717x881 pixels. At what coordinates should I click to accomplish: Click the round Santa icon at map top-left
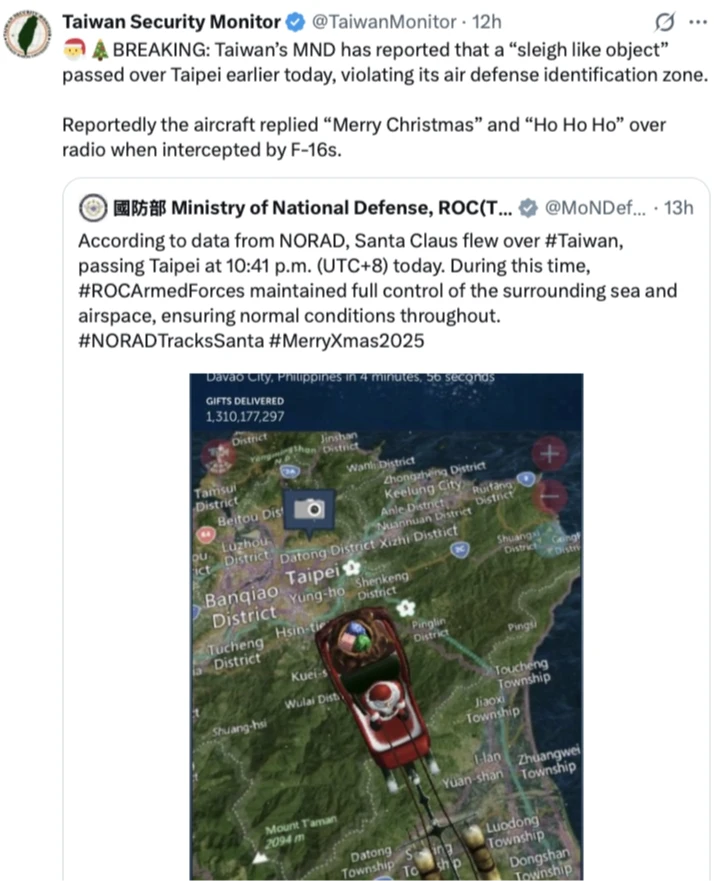[x=219, y=456]
